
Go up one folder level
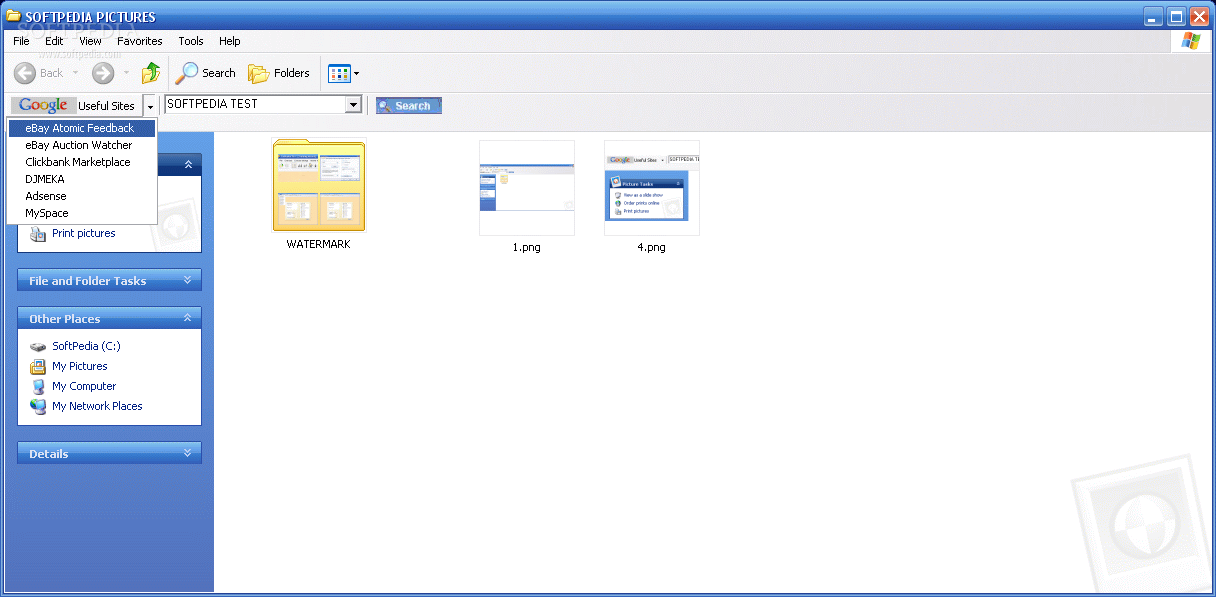151,73
